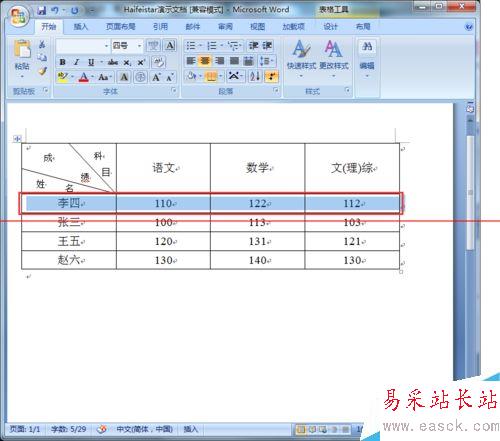
Task: Open the phonetic guide tool
Action: [x=153, y=45]
